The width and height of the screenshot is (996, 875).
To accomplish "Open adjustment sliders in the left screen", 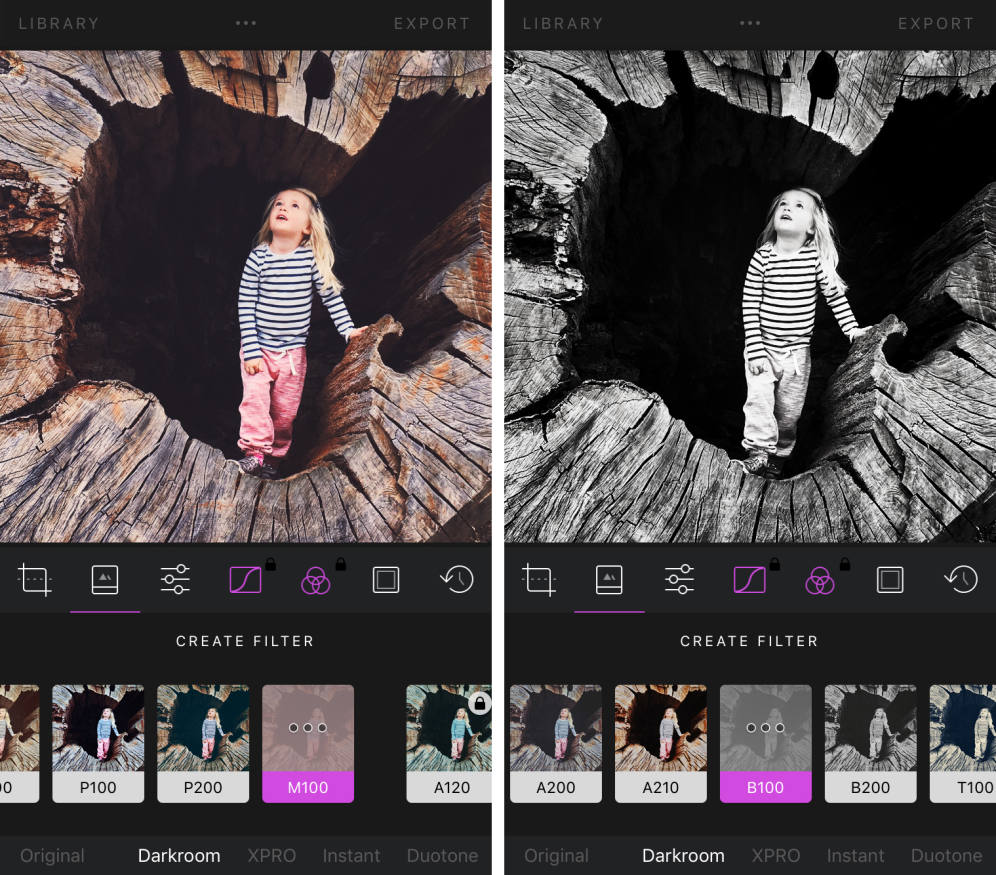I will [175, 579].
